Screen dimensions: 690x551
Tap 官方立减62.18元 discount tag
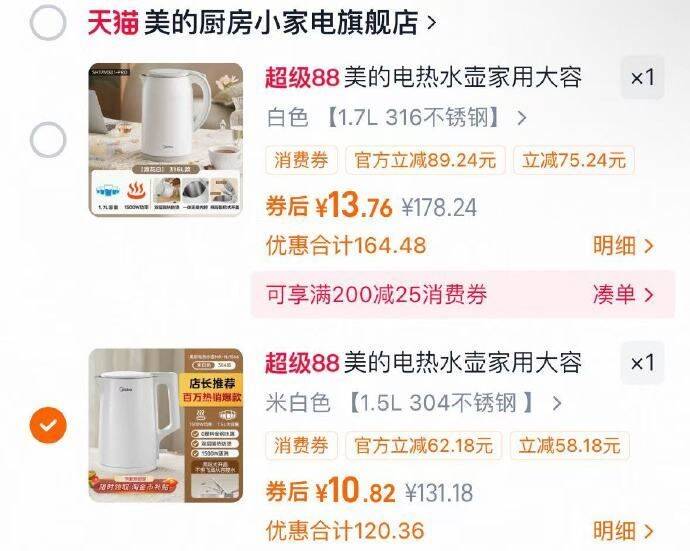(423, 445)
